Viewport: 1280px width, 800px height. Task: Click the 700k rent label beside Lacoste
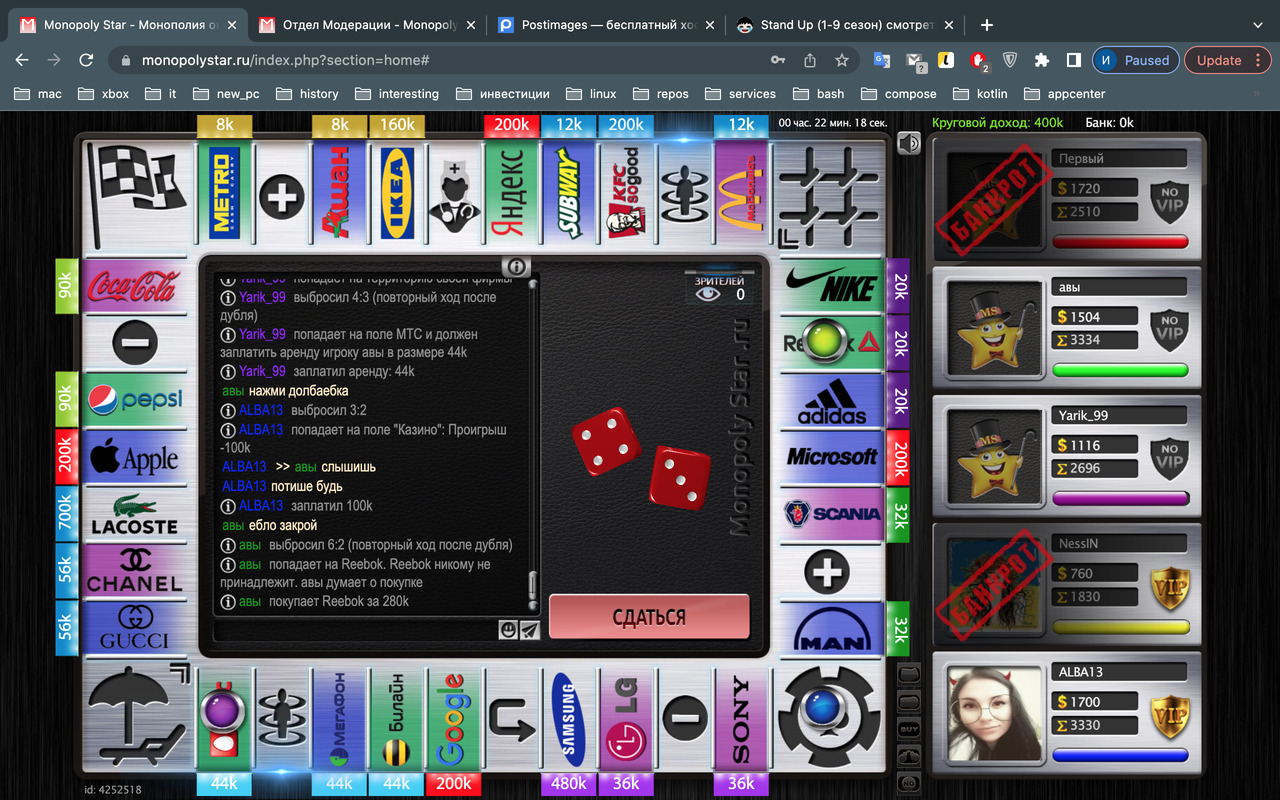click(66, 515)
